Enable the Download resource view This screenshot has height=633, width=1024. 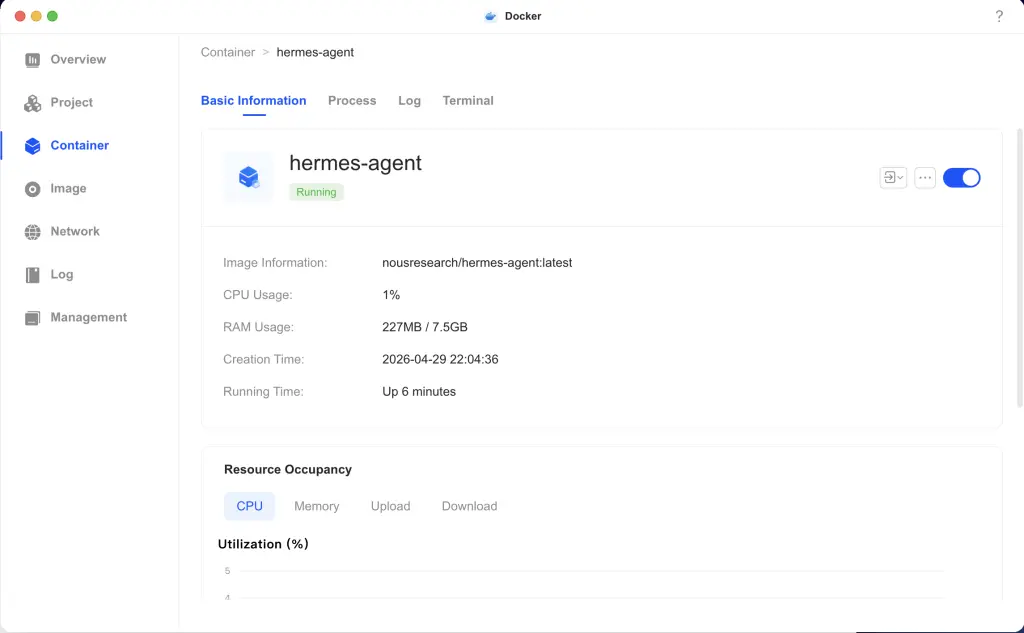[x=469, y=506]
